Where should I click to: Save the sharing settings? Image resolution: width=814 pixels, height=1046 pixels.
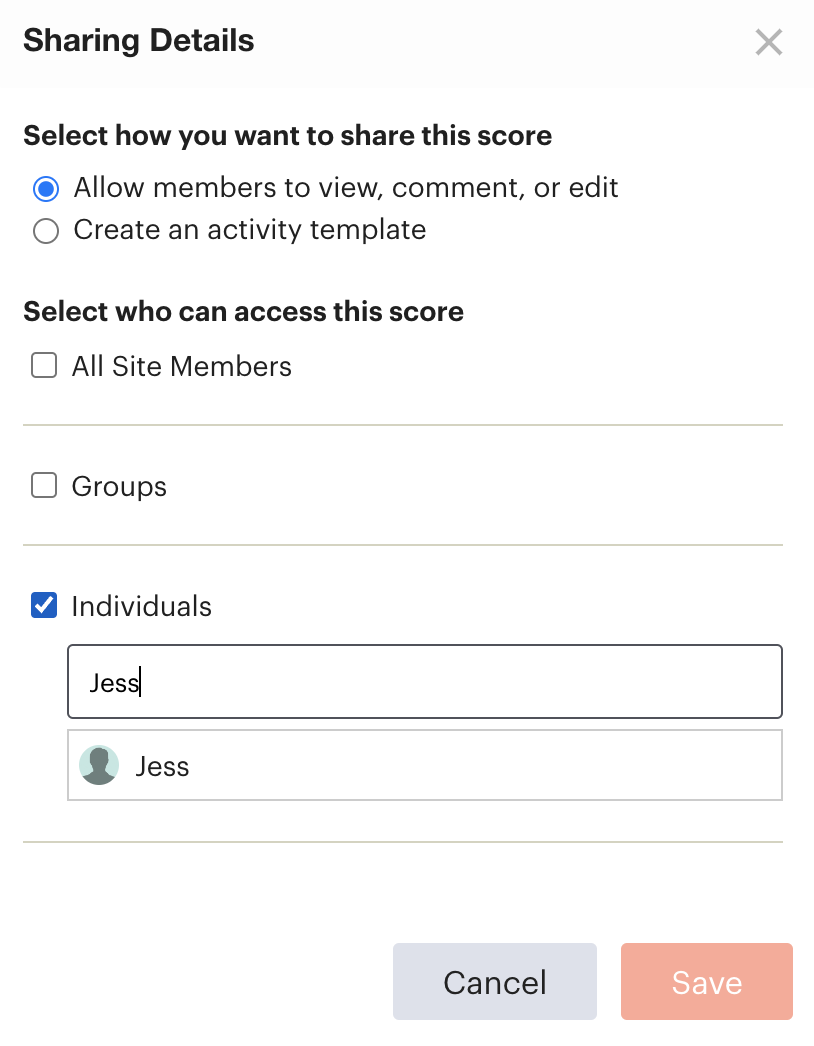707,981
